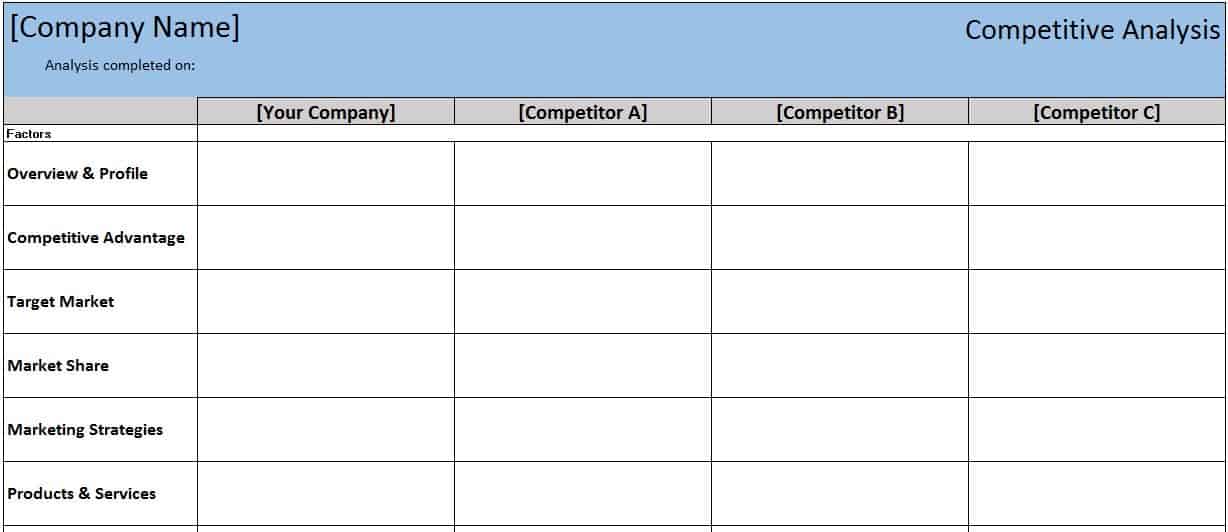Viewport: 1228px width, 532px height.
Task: Select the Competitive Advantage row label
Action: coord(96,237)
